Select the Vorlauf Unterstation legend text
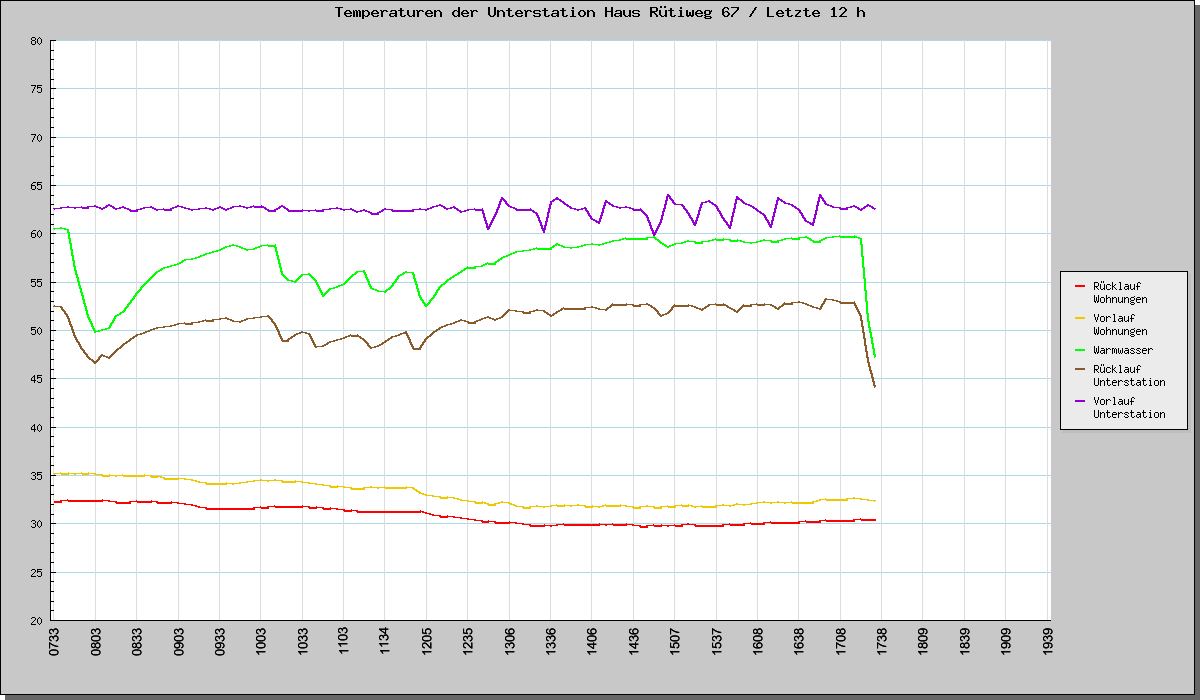The height and width of the screenshot is (700, 1200). (x=1128, y=407)
